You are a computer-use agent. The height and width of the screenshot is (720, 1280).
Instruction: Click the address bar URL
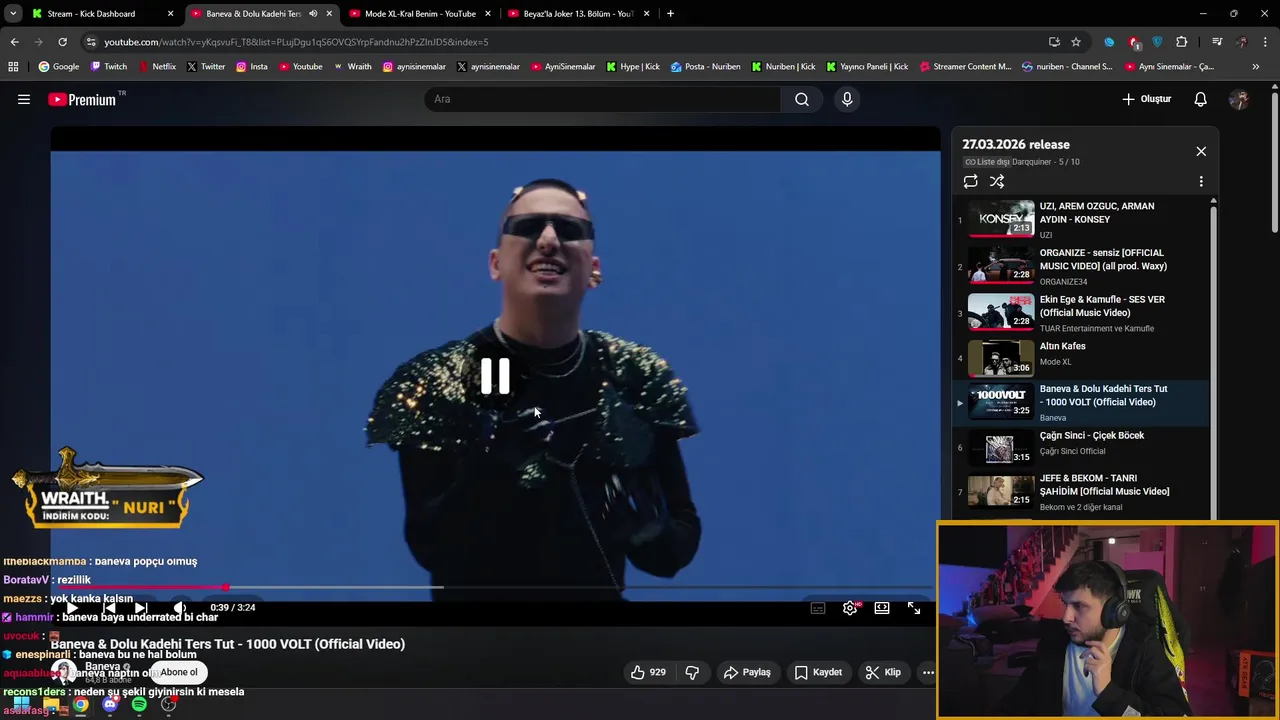(297, 42)
